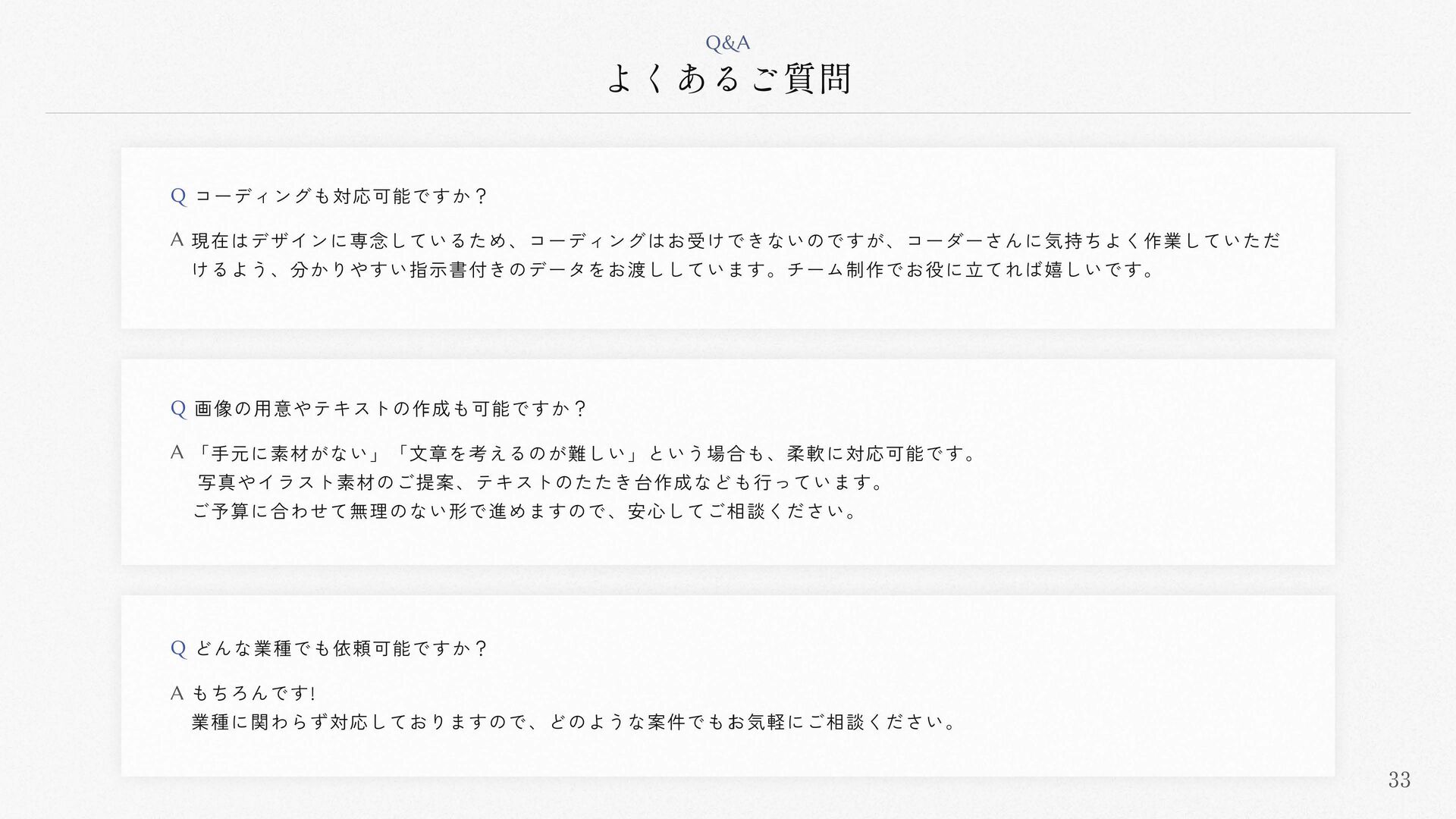The height and width of the screenshot is (819, 1456).
Task: Click the line 写真やイラスト素材のご提案
Action: [540, 482]
